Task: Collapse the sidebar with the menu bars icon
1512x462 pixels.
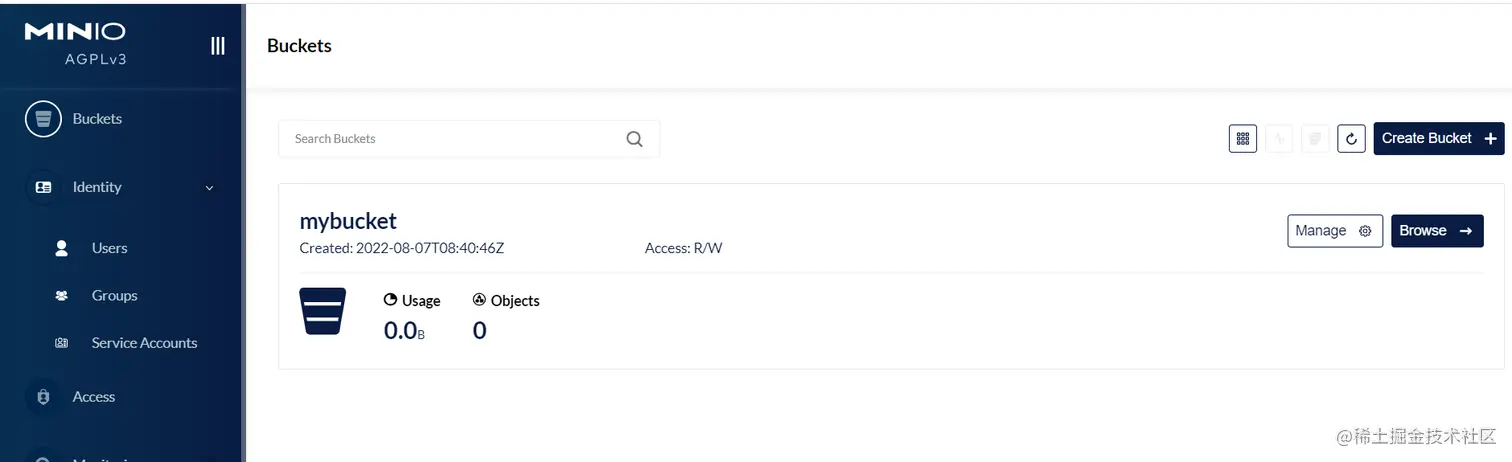Action: click(x=217, y=46)
